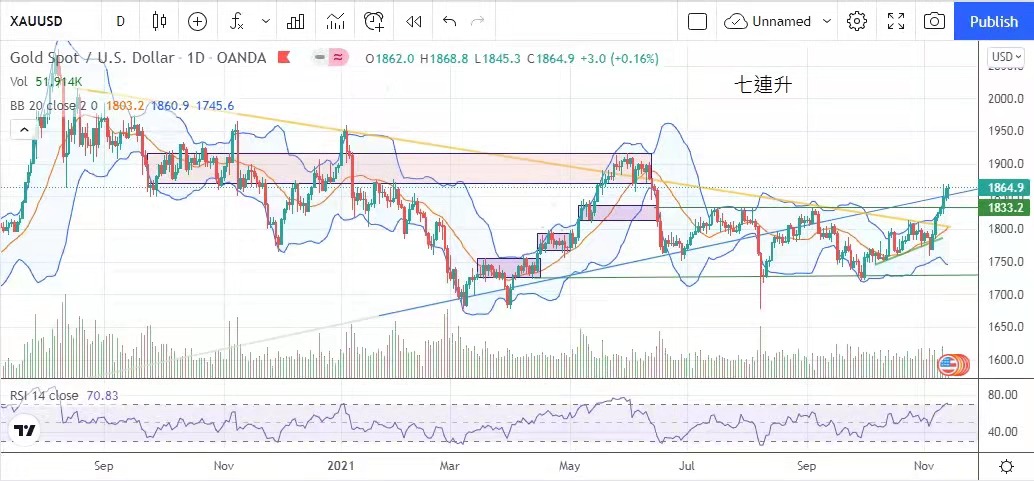Create an alert with the clock icon

(374, 21)
